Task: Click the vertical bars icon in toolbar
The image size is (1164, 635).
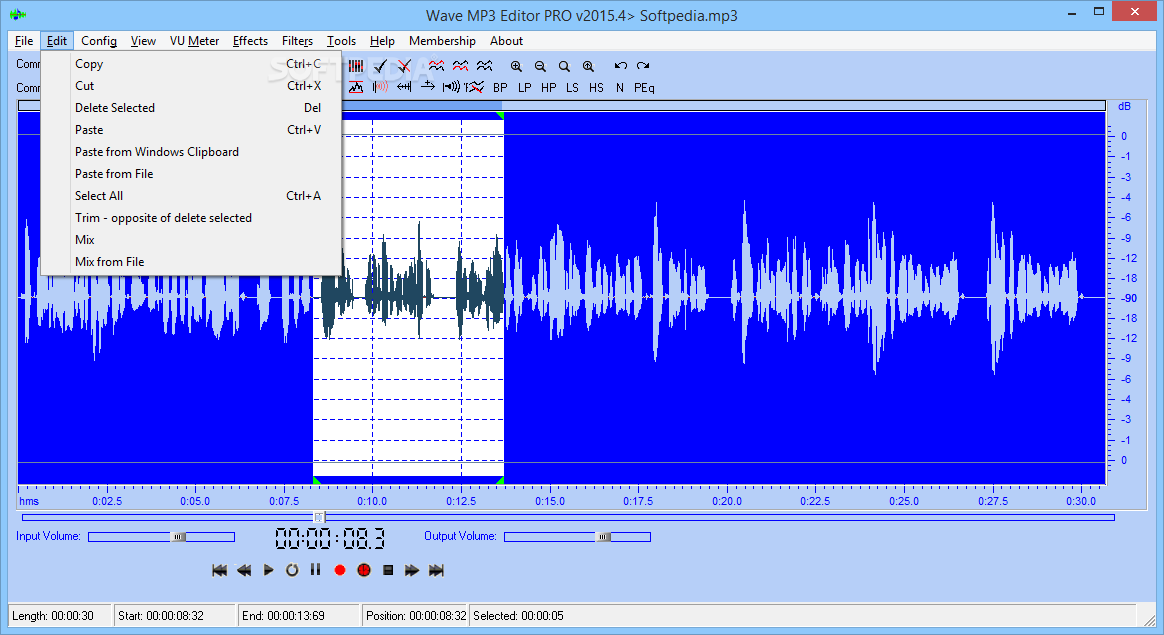Action: click(356, 66)
